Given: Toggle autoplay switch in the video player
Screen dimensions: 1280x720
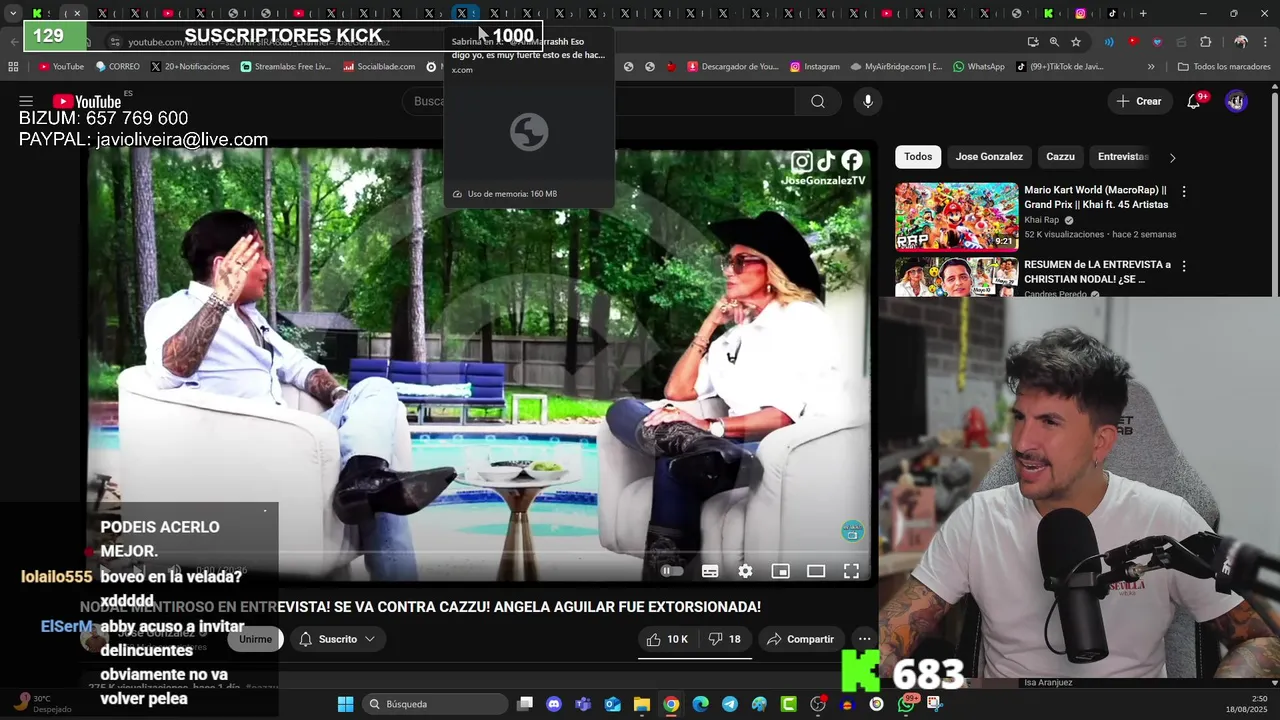Looking at the screenshot, I should 672,571.
